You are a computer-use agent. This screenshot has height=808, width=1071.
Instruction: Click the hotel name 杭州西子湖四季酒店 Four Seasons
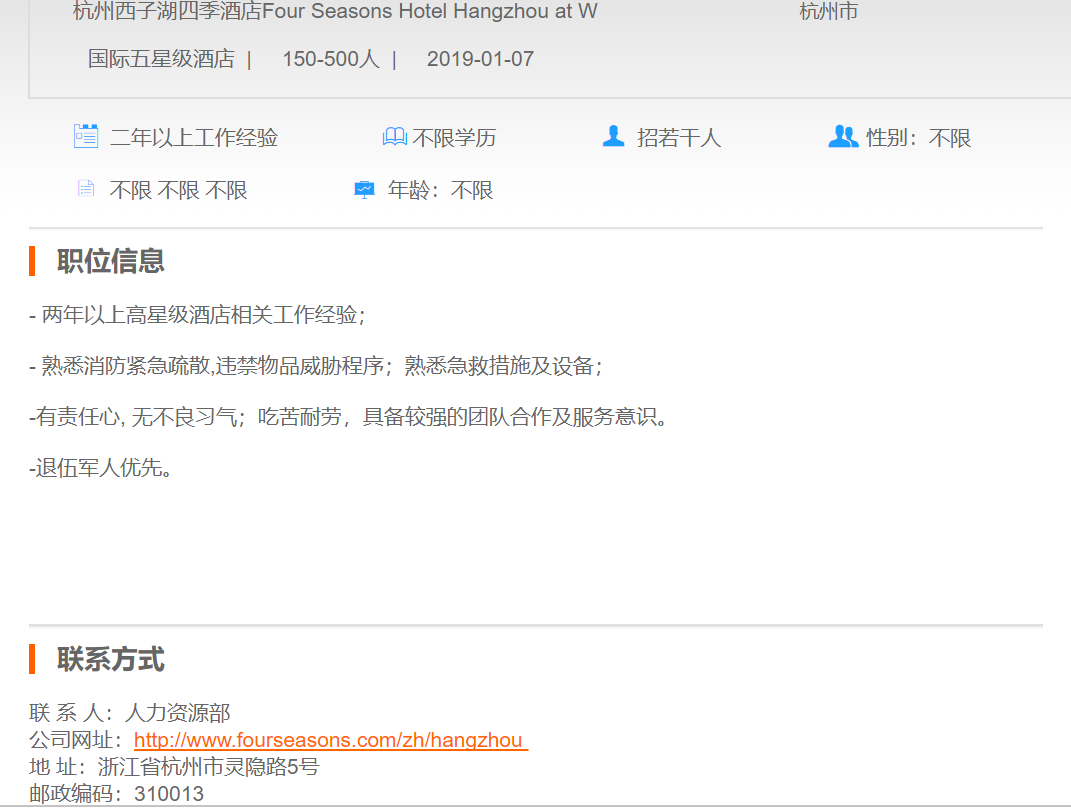tap(335, 12)
